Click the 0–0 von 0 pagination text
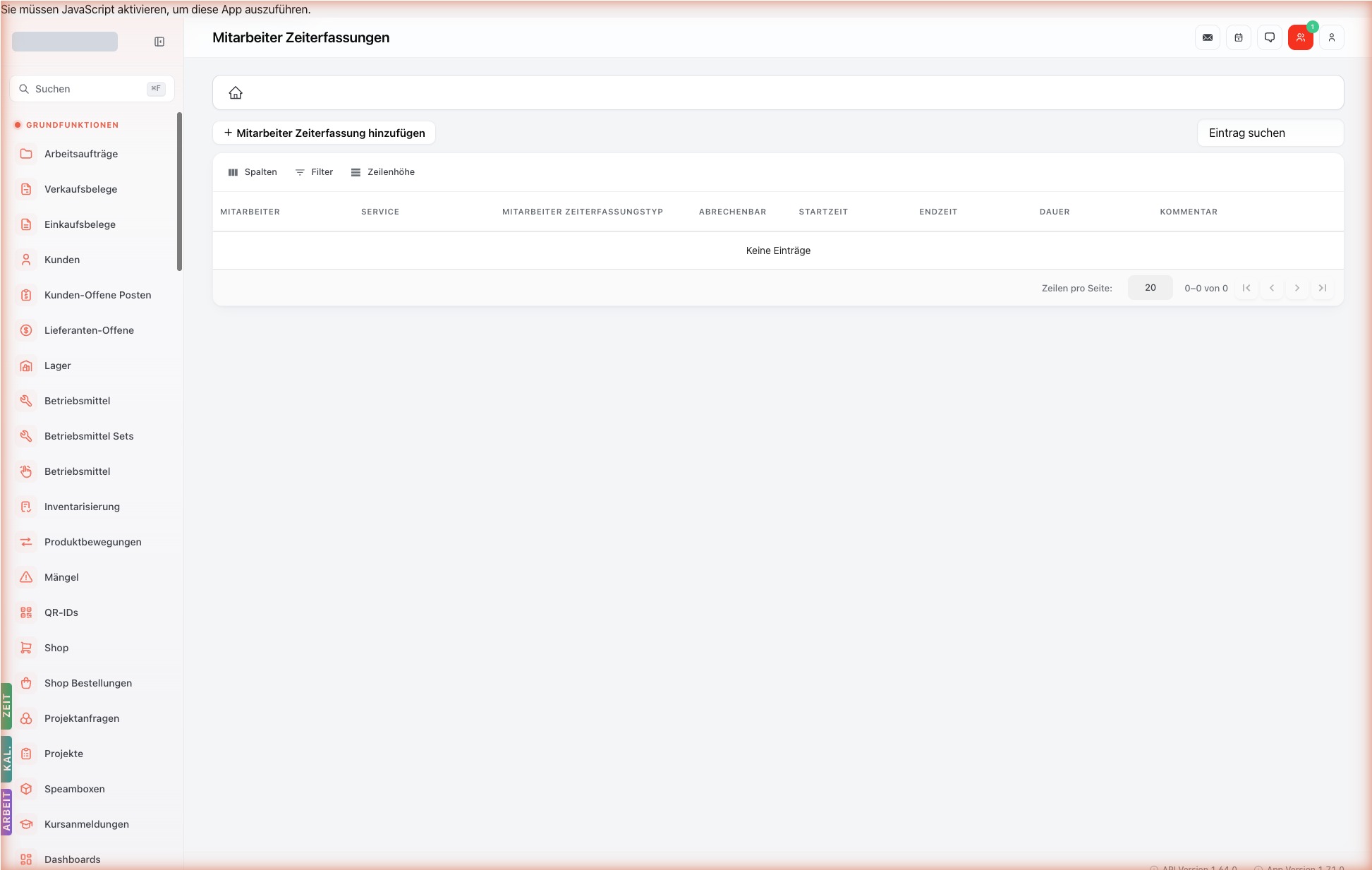The image size is (1372, 870). point(1206,288)
